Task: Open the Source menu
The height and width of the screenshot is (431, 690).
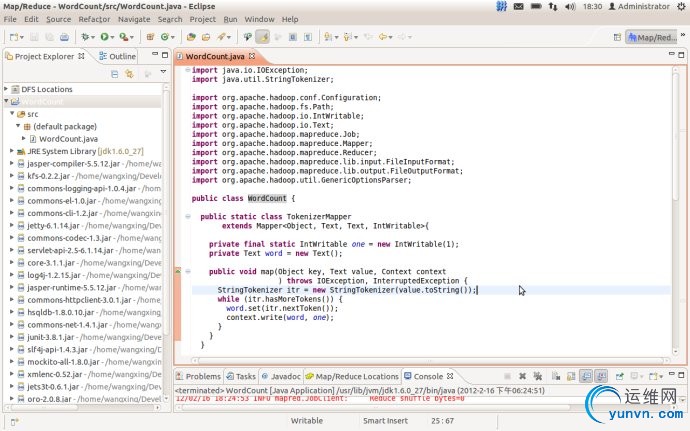Action: tap(59, 19)
